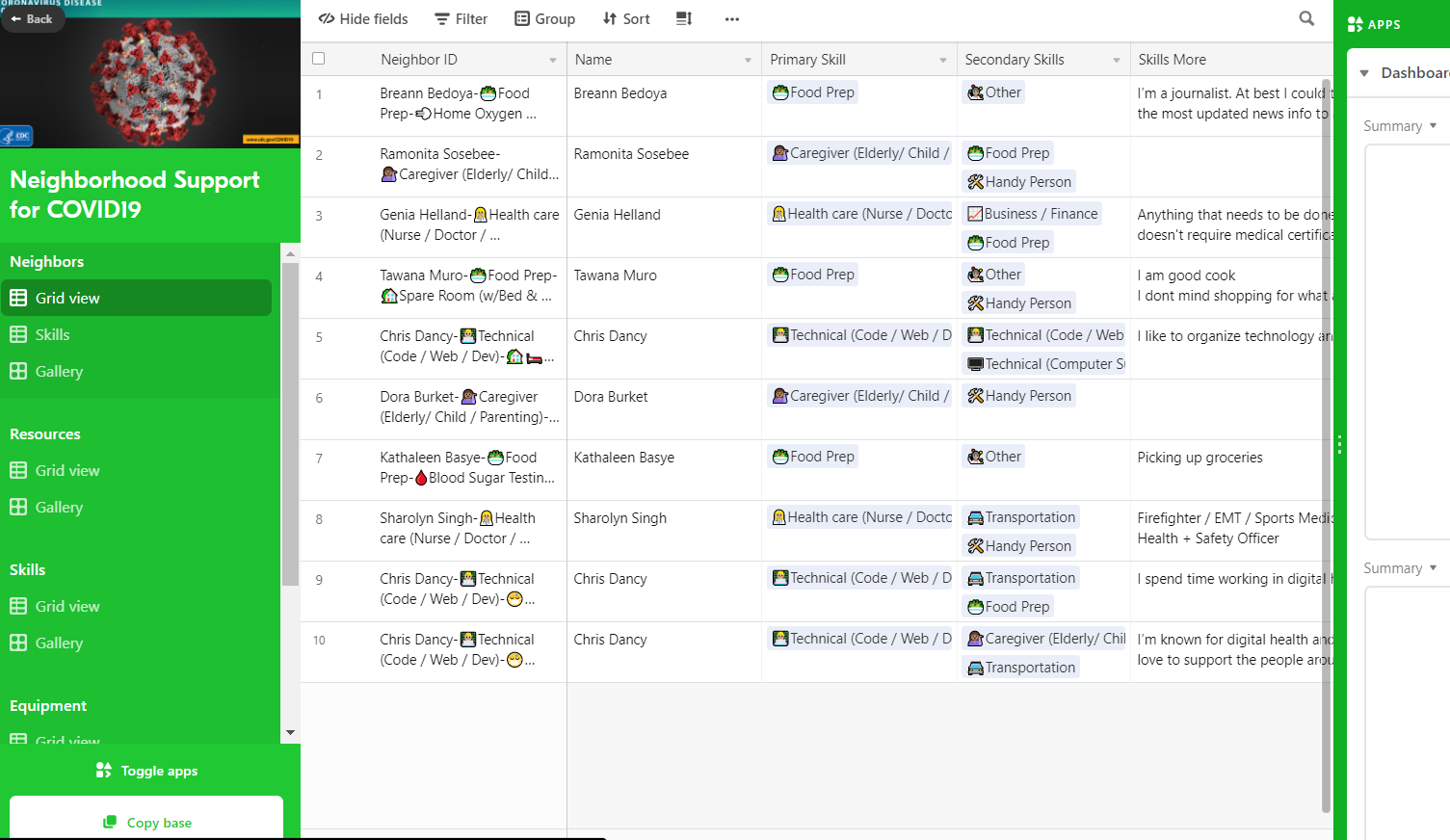
Task: Open Skills section Grid view
Action: 137,606
